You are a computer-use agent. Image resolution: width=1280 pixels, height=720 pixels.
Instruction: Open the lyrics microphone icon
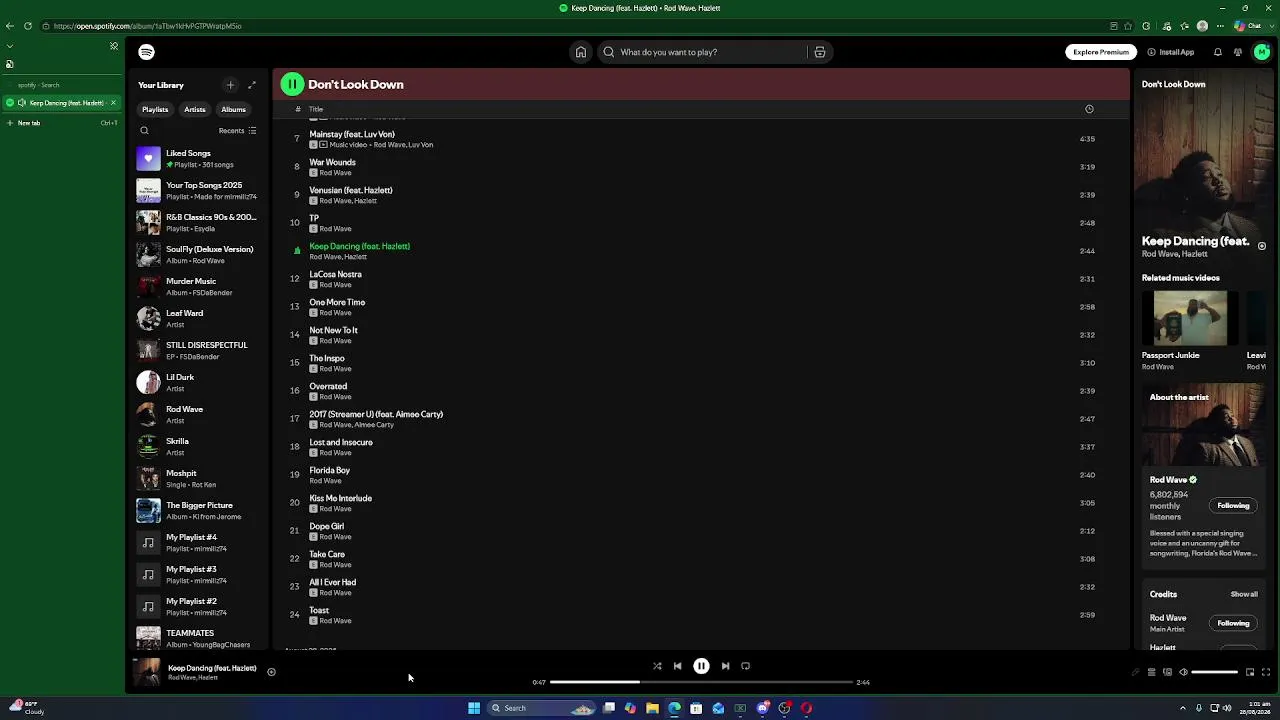point(1135,672)
